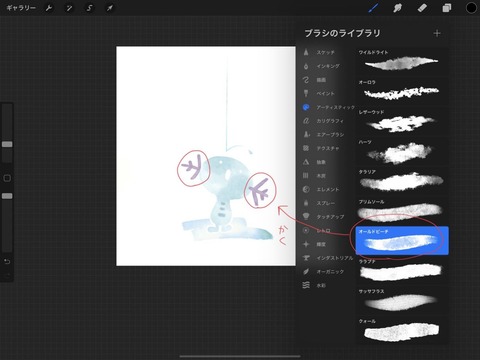Choose the タラリア brush
Viewport: 480px width, 360px height.
pos(402,180)
